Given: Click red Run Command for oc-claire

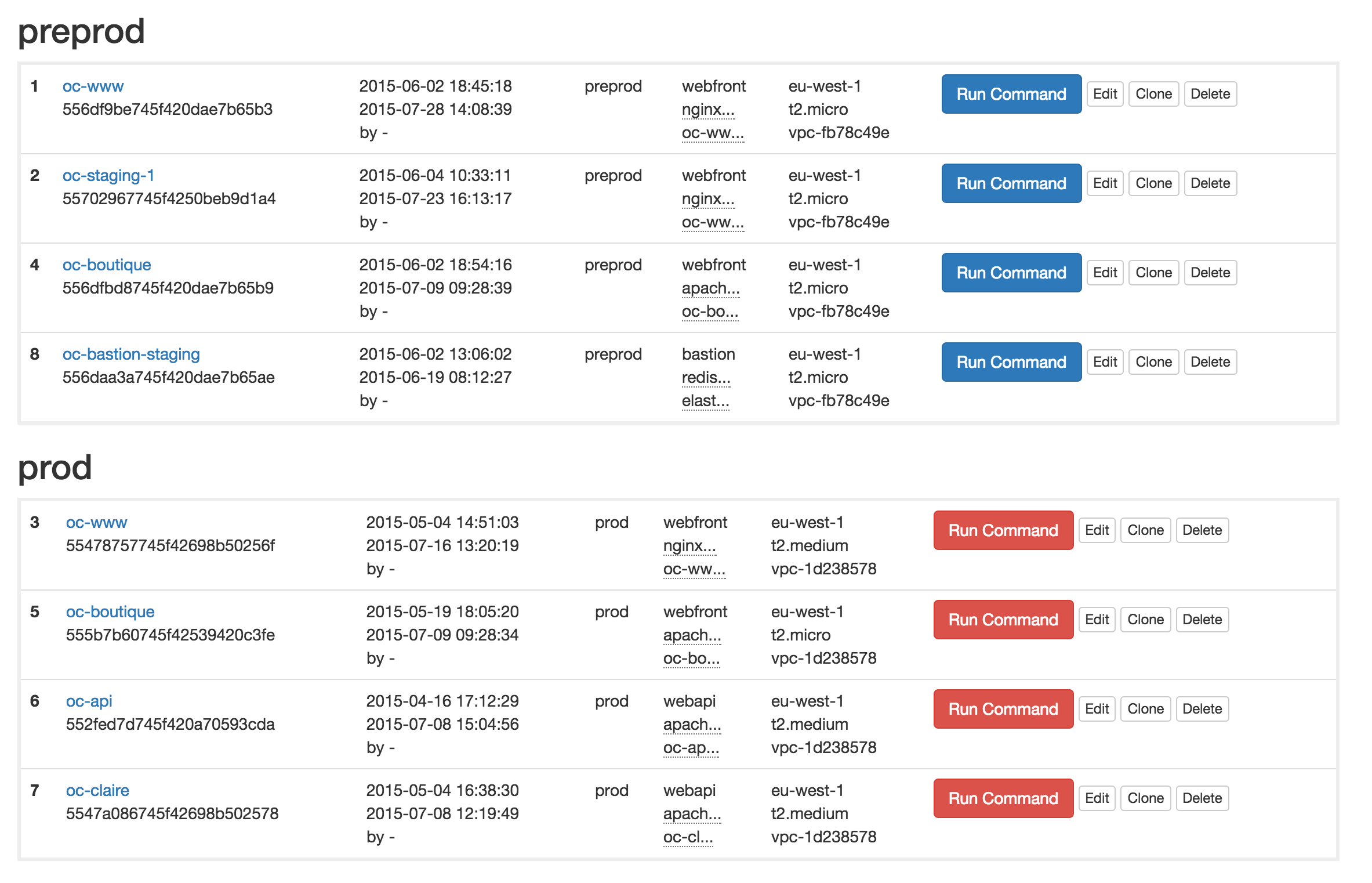Looking at the screenshot, I should point(1003,798).
